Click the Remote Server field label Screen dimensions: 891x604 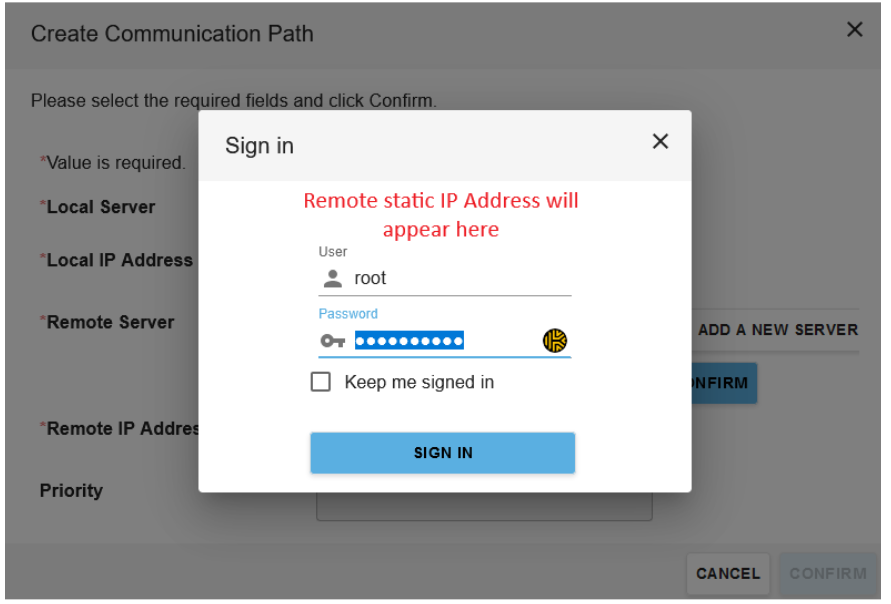click(109, 322)
